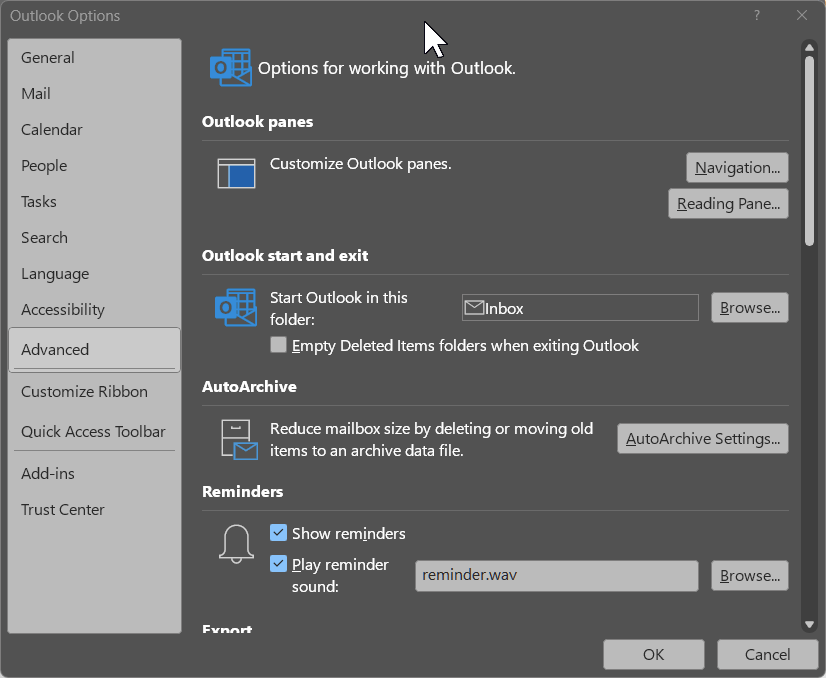Browse for the reminder sound file
Screen dimensions: 826x678
click(750, 575)
